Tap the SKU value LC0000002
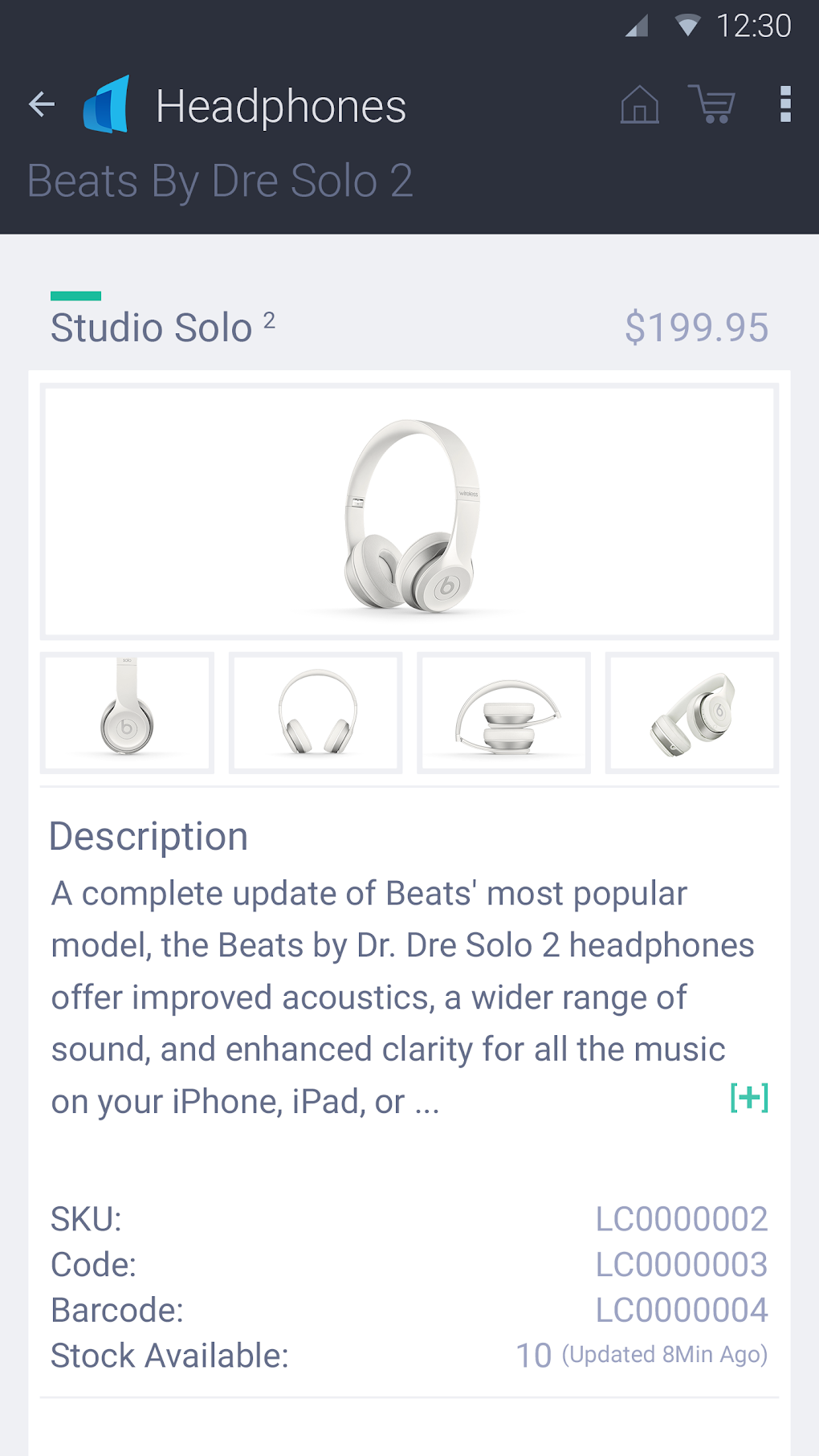The height and width of the screenshot is (1456, 819). click(681, 1219)
